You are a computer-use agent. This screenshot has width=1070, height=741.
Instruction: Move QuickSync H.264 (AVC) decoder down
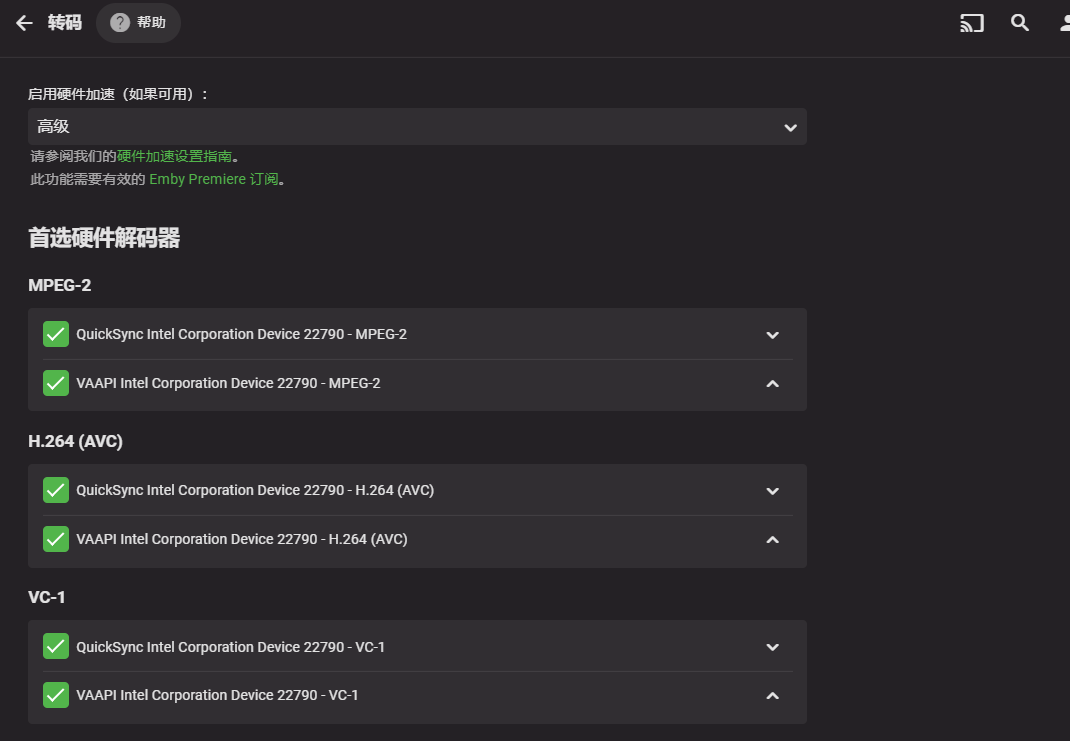[x=772, y=491]
